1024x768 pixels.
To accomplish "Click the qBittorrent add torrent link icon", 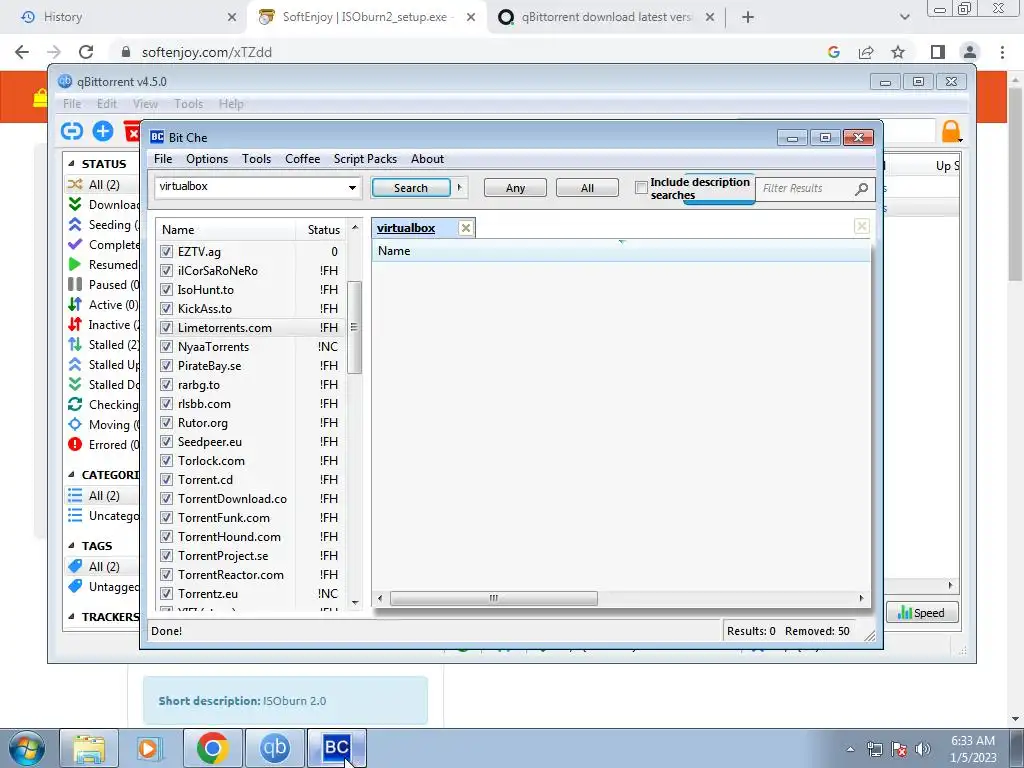I will (x=72, y=131).
